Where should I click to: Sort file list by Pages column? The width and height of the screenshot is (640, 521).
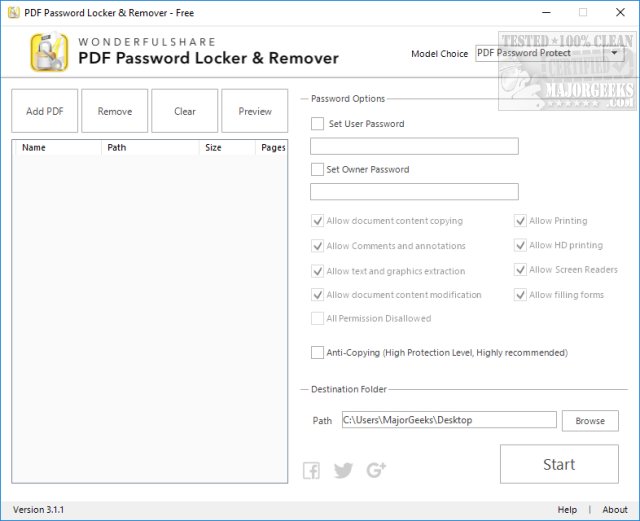272,147
